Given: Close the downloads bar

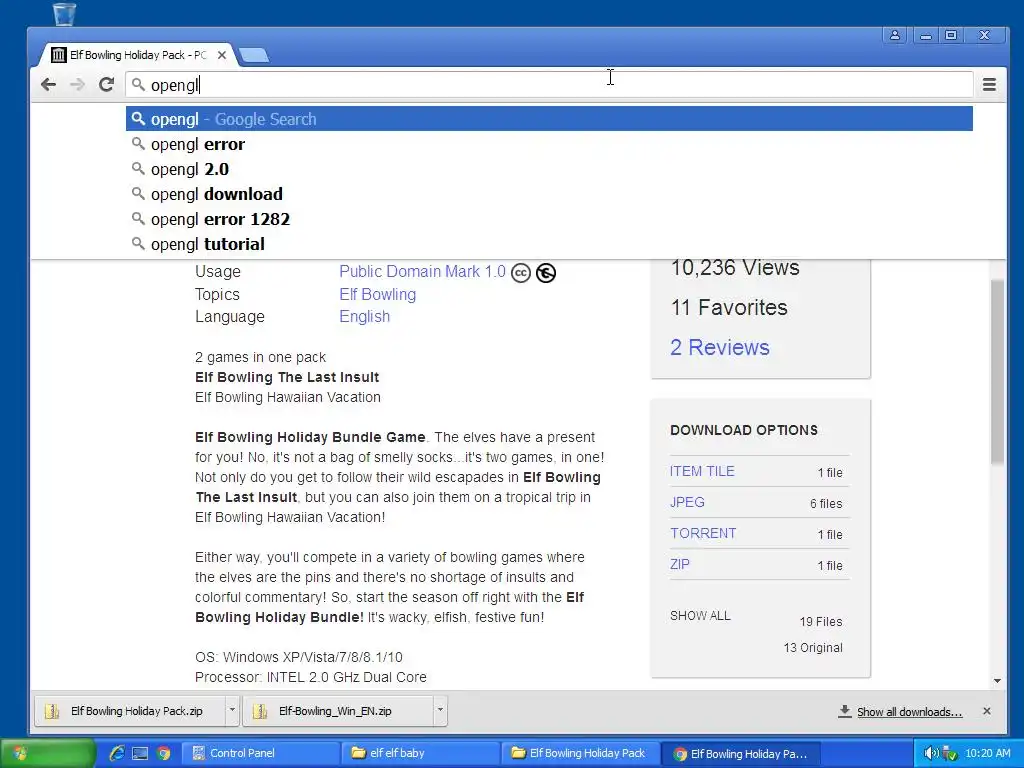Looking at the screenshot, I should (987, 711).
